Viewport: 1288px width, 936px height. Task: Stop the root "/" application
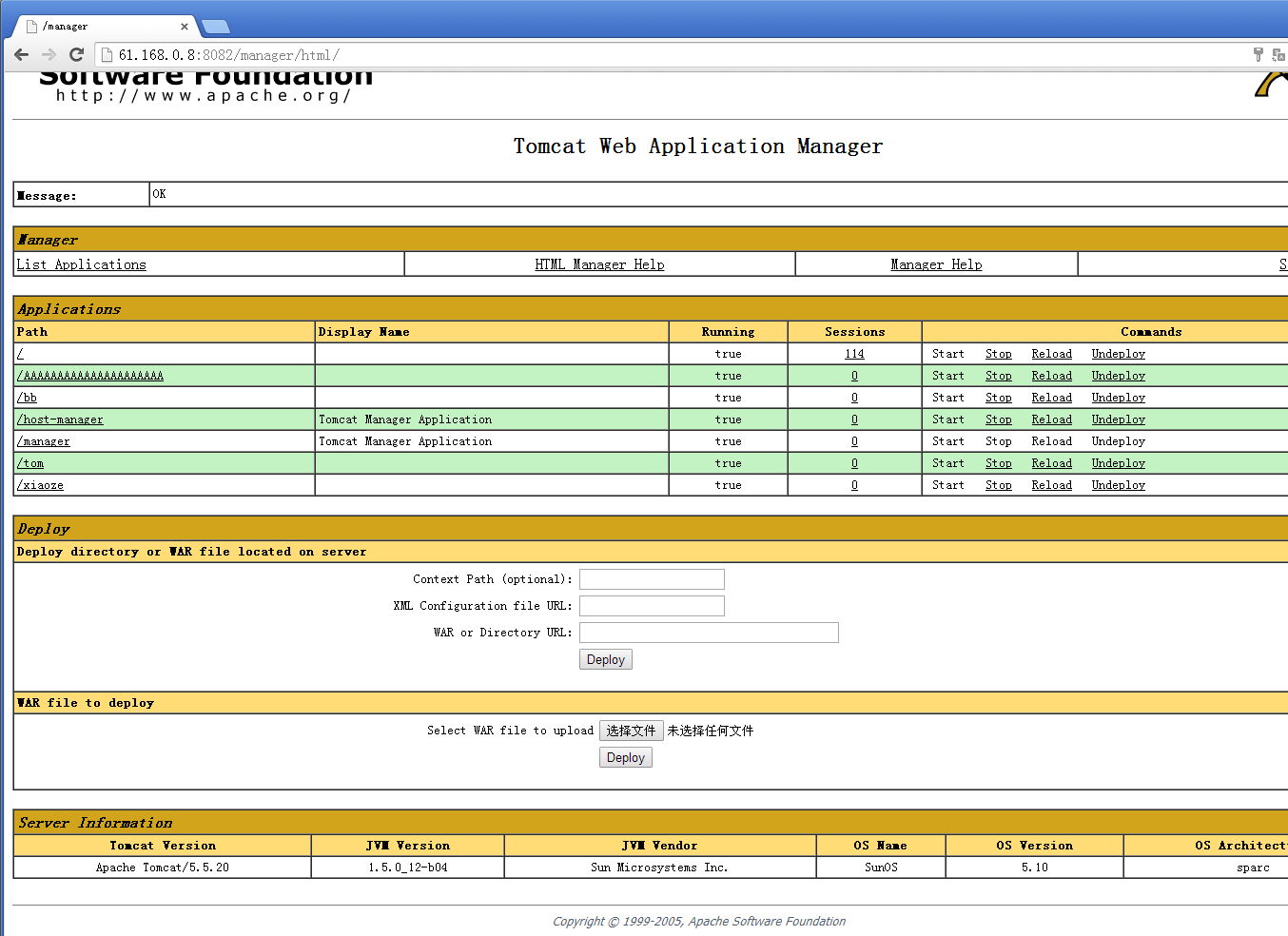click(x=999, y=354)
